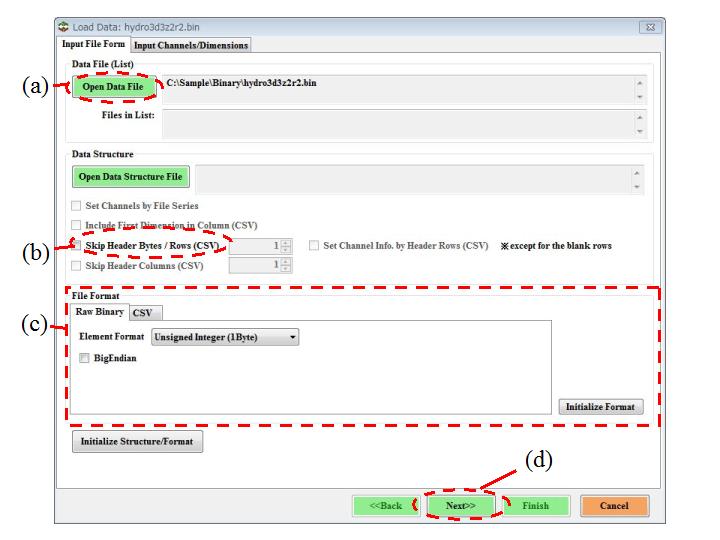Image resolution: width=720 pixels, height=540 pixels.
Task: Cancel the Load Data dialog
Action: pos(613,506)
